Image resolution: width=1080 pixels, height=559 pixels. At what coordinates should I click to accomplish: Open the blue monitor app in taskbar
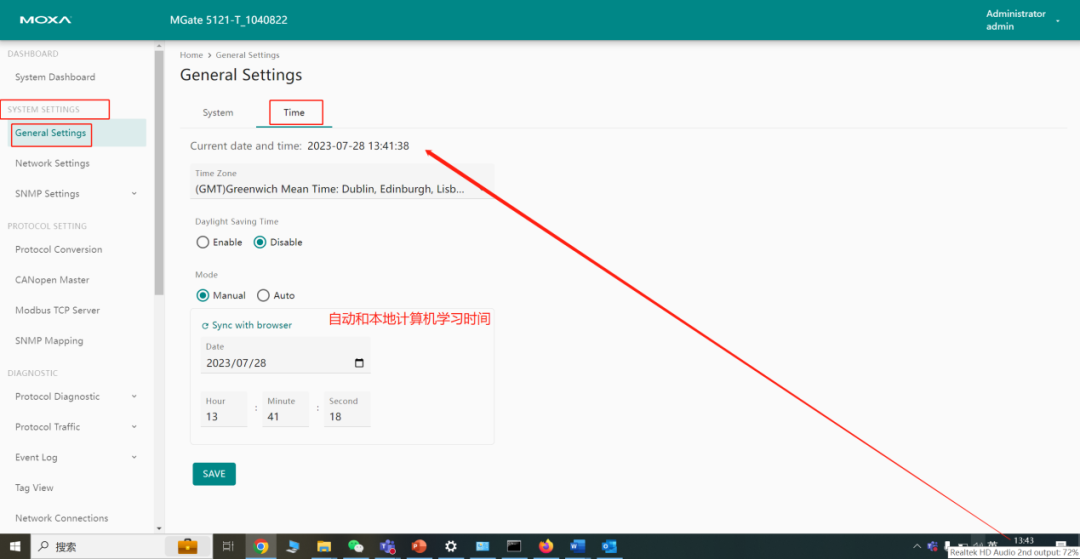tap(482, 547)
